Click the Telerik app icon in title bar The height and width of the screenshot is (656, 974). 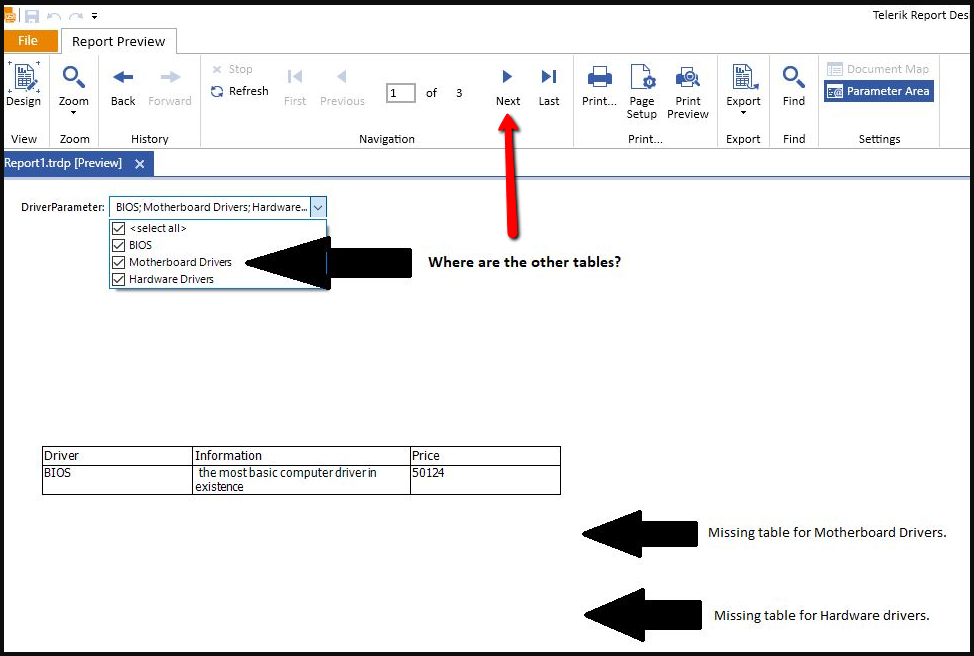[x=10, y=16]
